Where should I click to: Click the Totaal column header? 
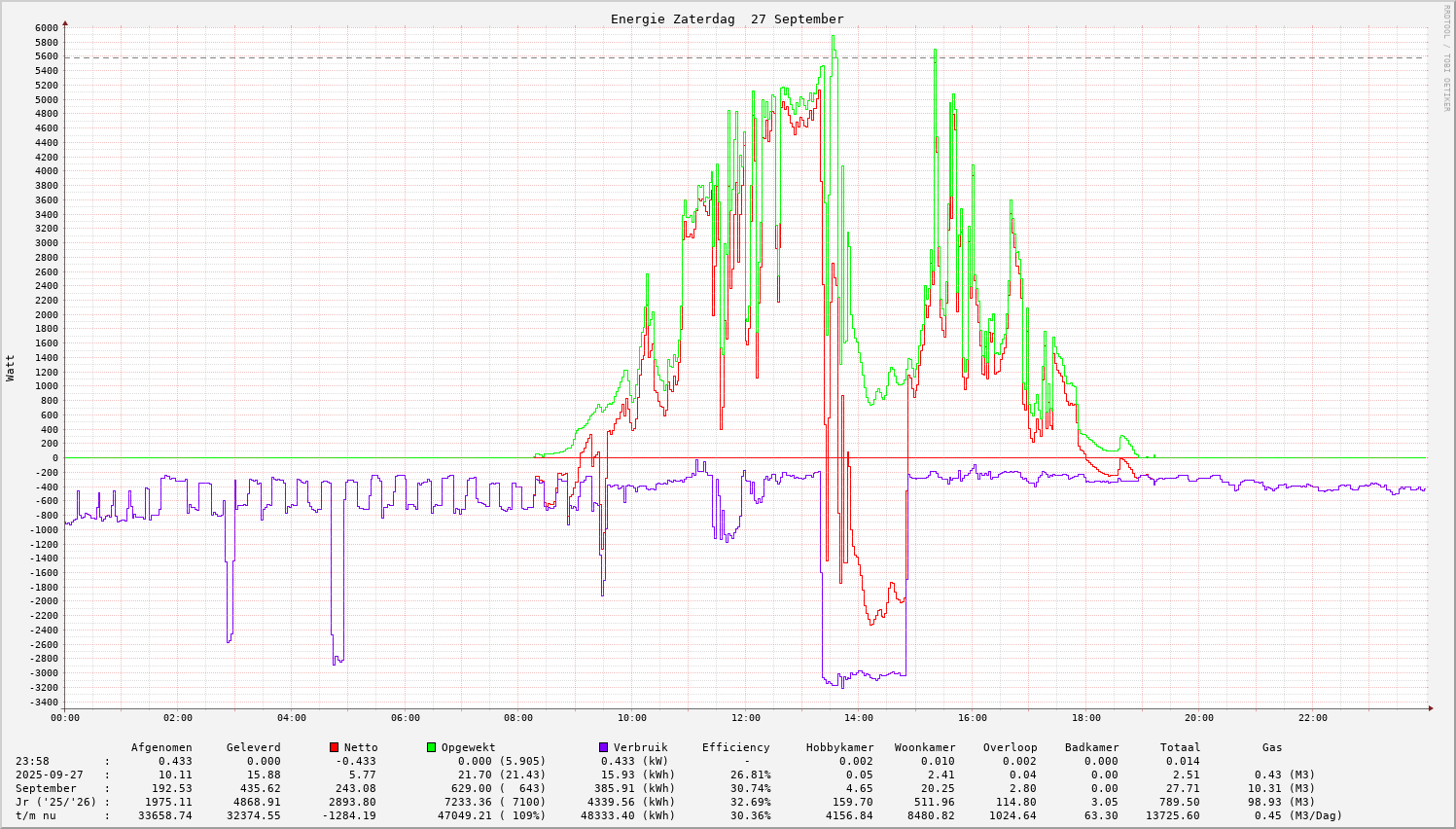pos(1180,747)
